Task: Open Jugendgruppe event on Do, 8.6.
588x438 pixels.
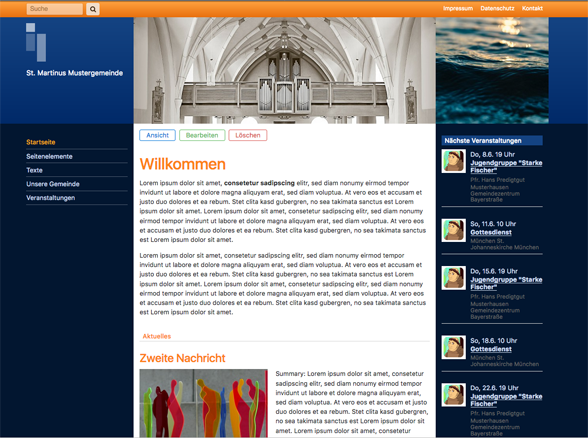Action: pos(506,166)
